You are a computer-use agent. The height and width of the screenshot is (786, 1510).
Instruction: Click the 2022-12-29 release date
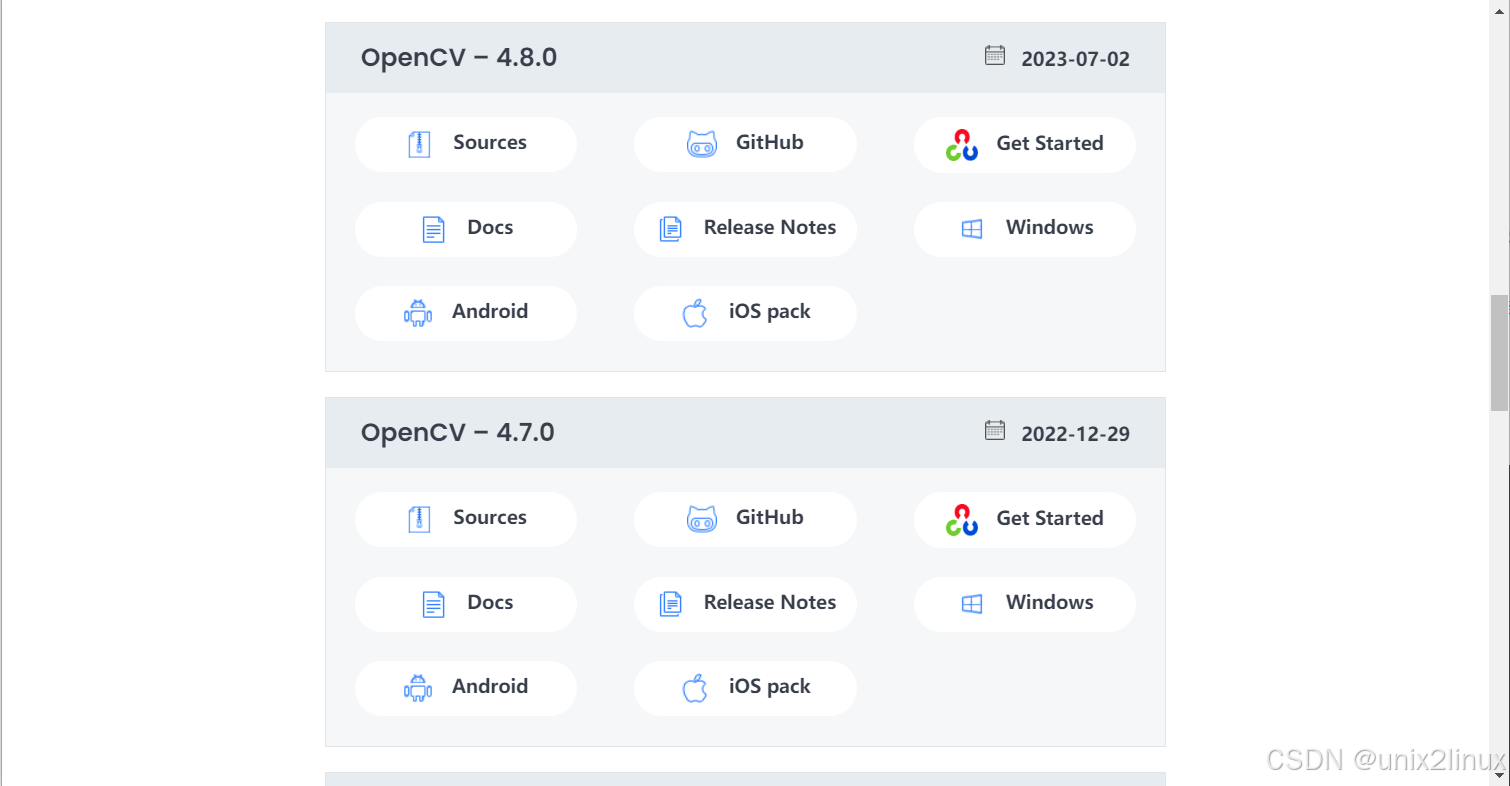tap(1076, 434)
